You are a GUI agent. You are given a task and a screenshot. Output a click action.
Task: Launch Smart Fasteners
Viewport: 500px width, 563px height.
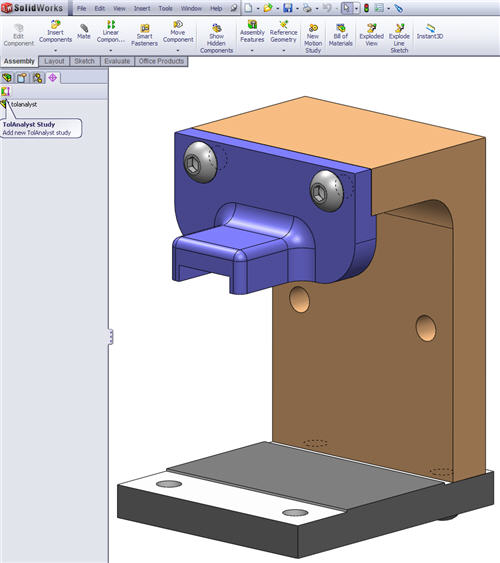pos(144,35)
